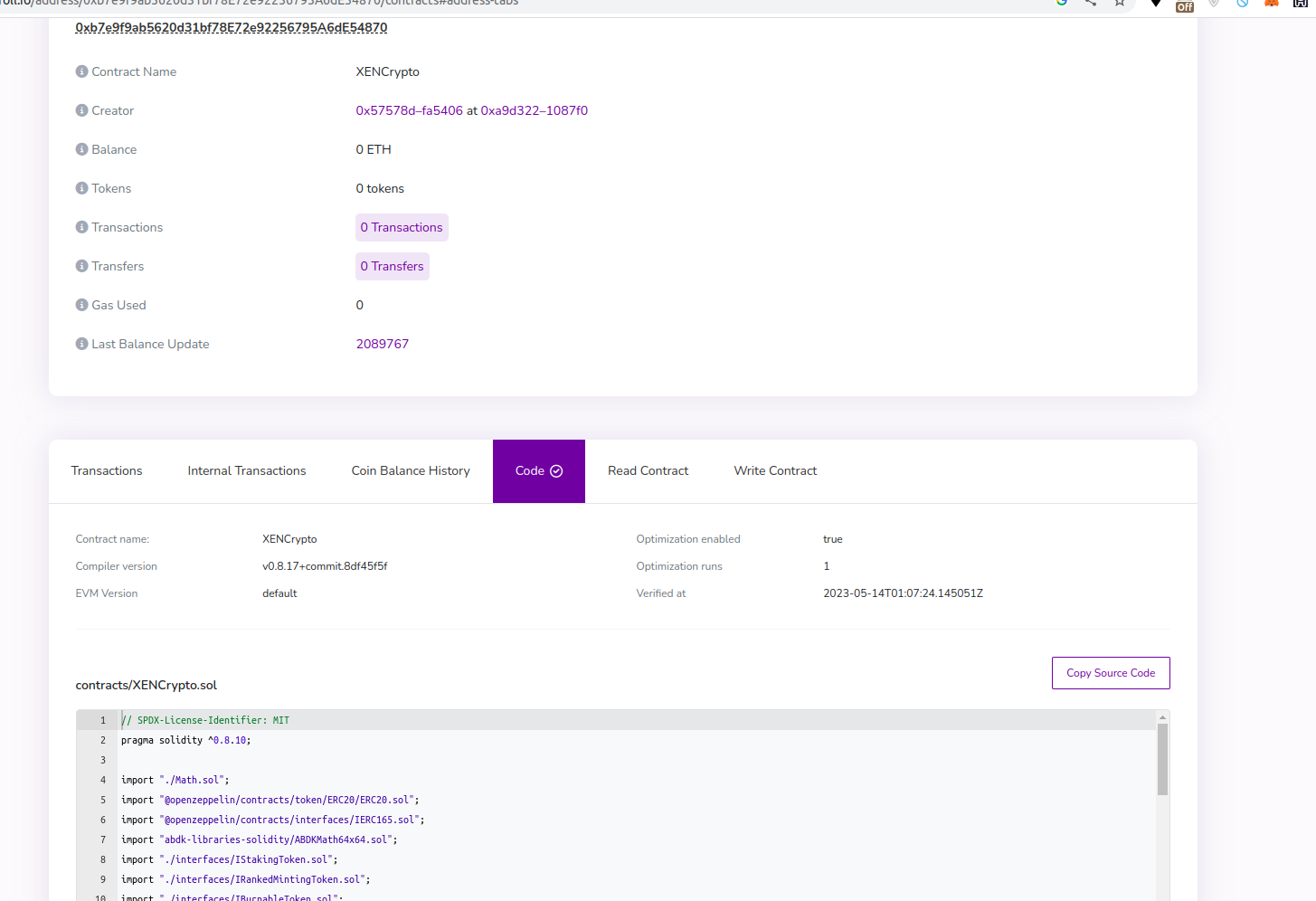
Task: Click Copy Source Code button
Action: [1111, 673]
